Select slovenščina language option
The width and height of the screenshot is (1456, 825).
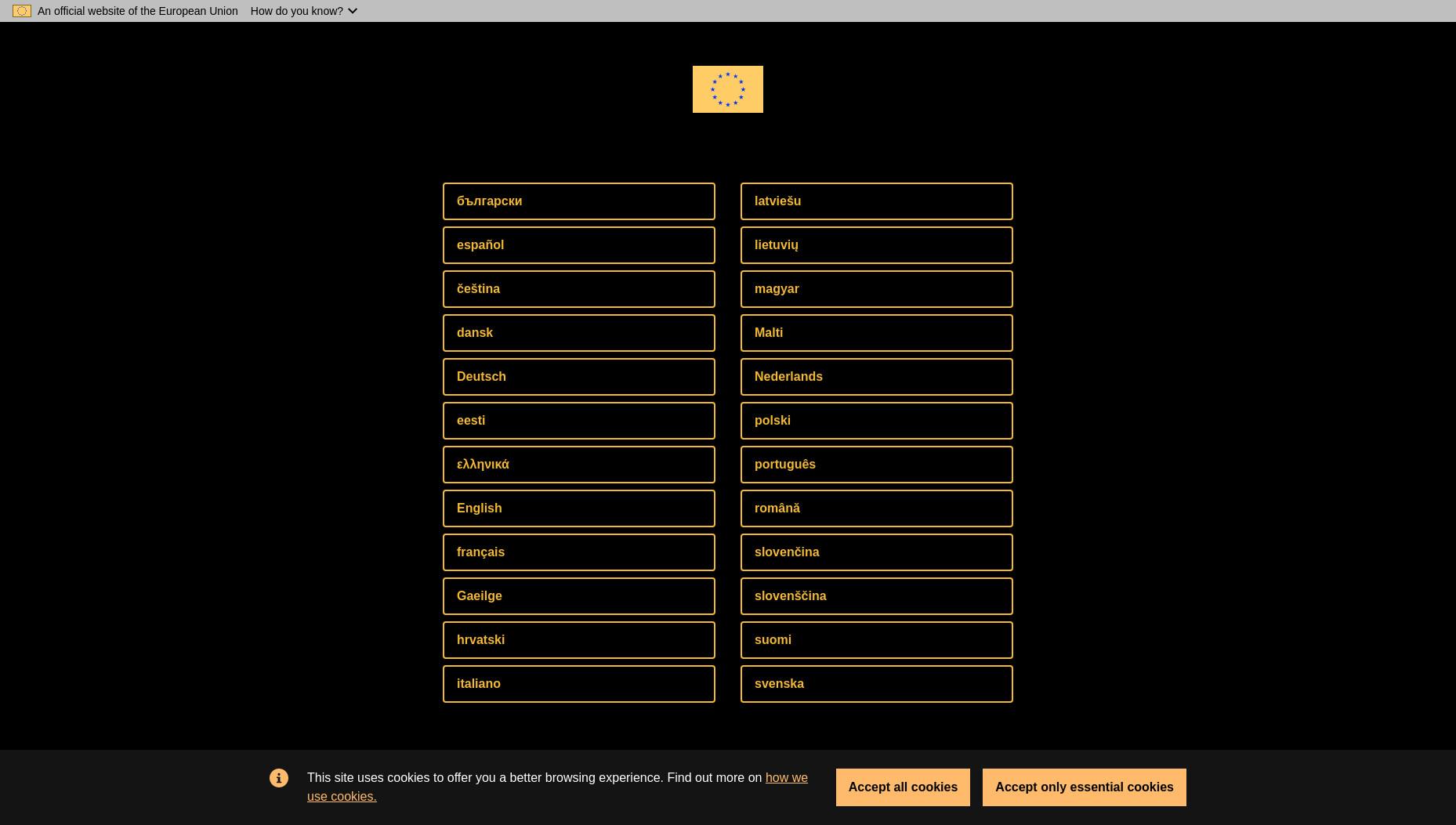(x=877, y=596)
